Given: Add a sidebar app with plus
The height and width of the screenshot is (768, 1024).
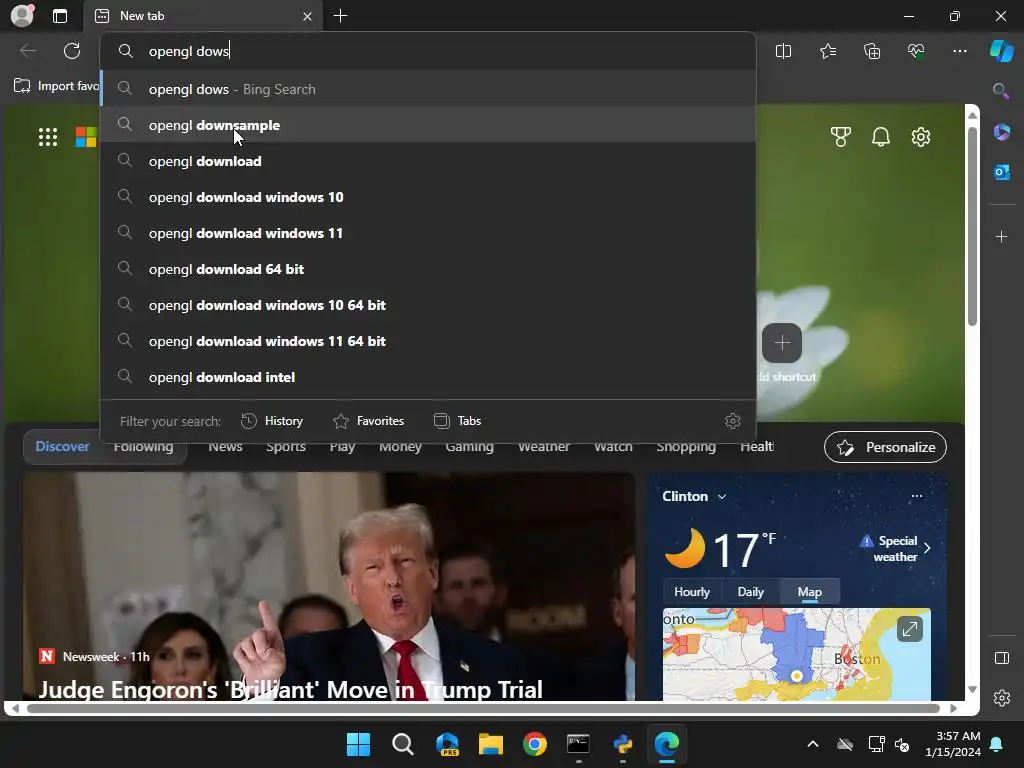Looking at the screenshot, I should pos(1001,236).
